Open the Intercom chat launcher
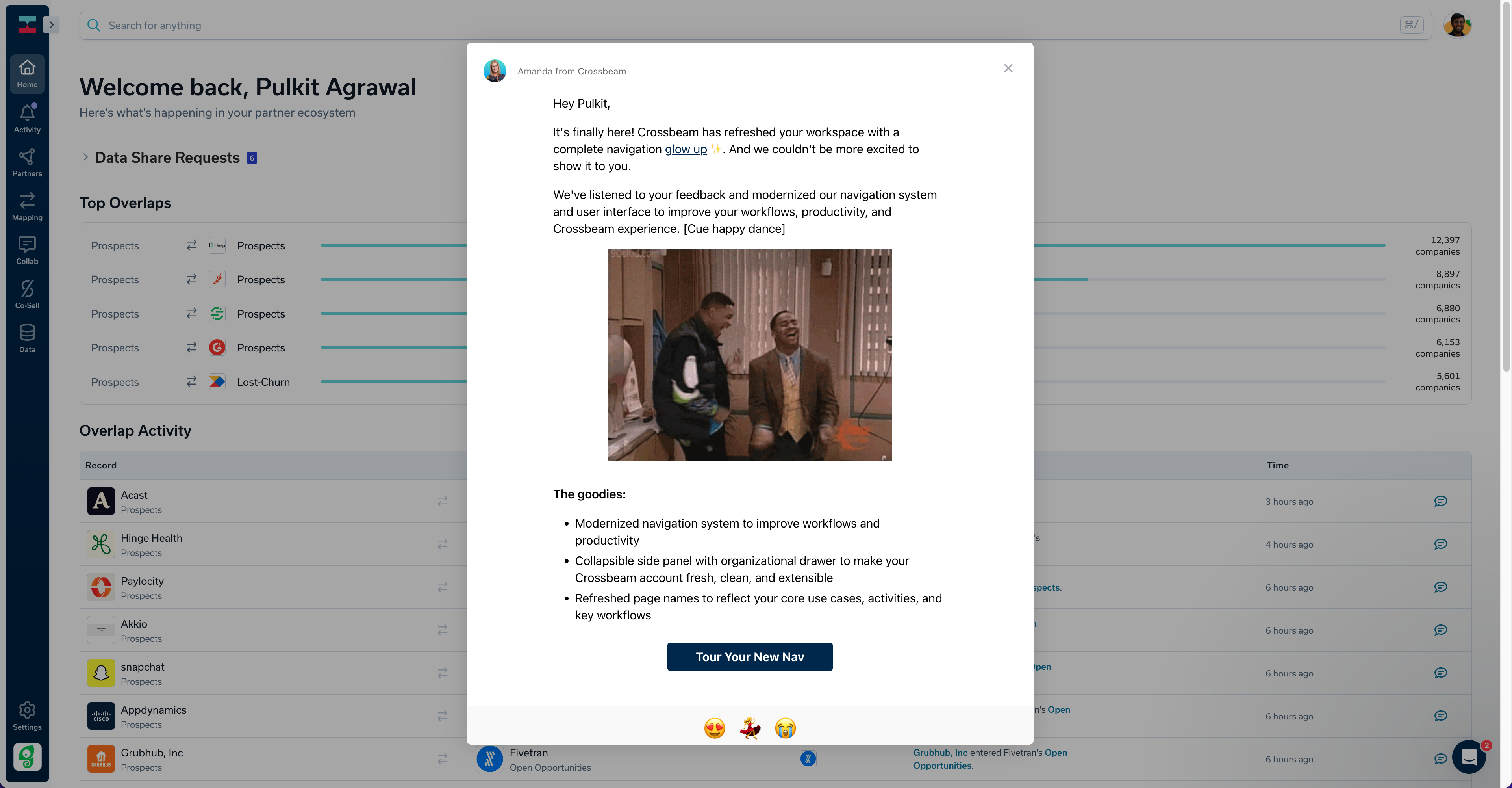 (1469, 757)
